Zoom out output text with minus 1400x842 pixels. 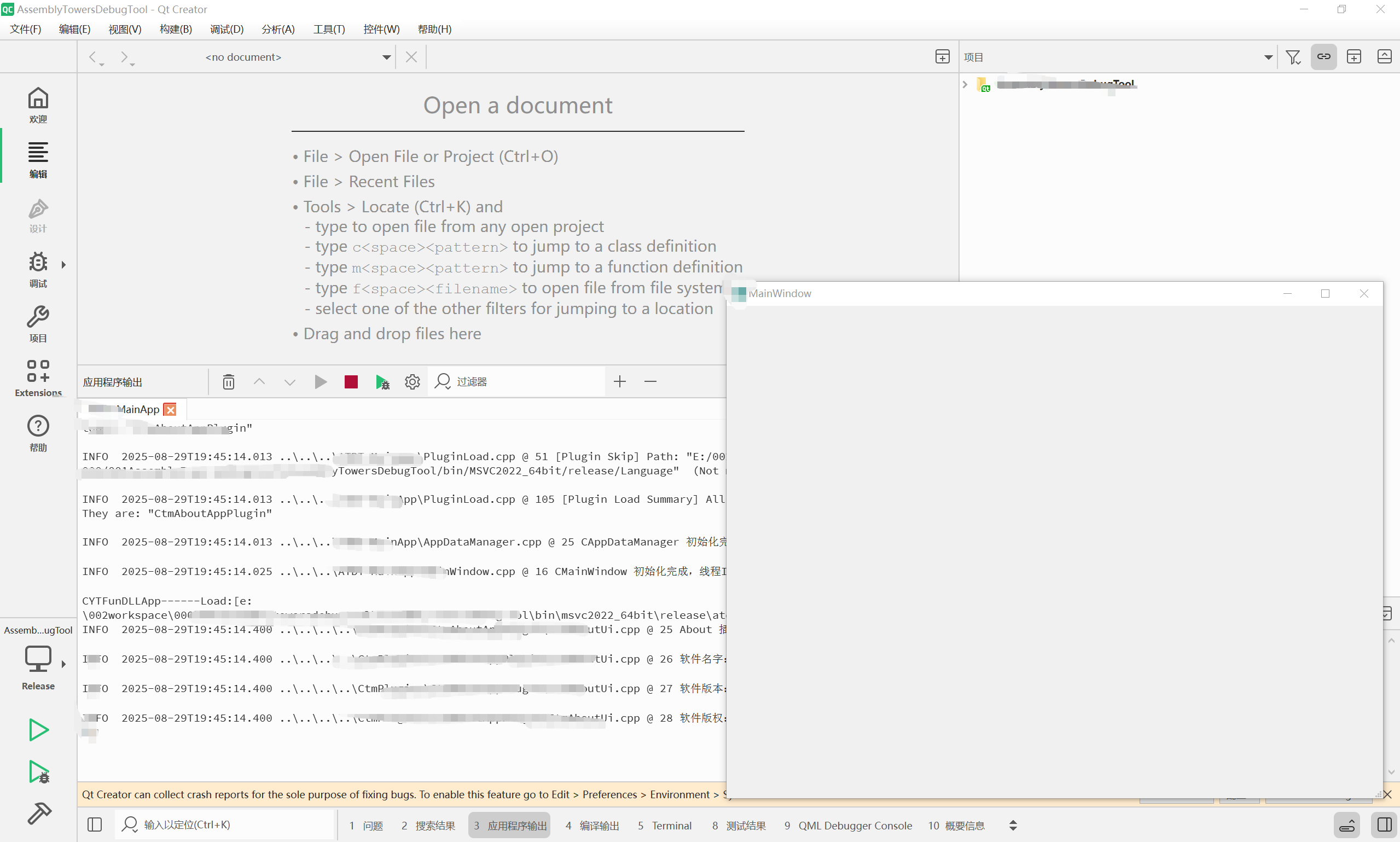pos(650,382)
